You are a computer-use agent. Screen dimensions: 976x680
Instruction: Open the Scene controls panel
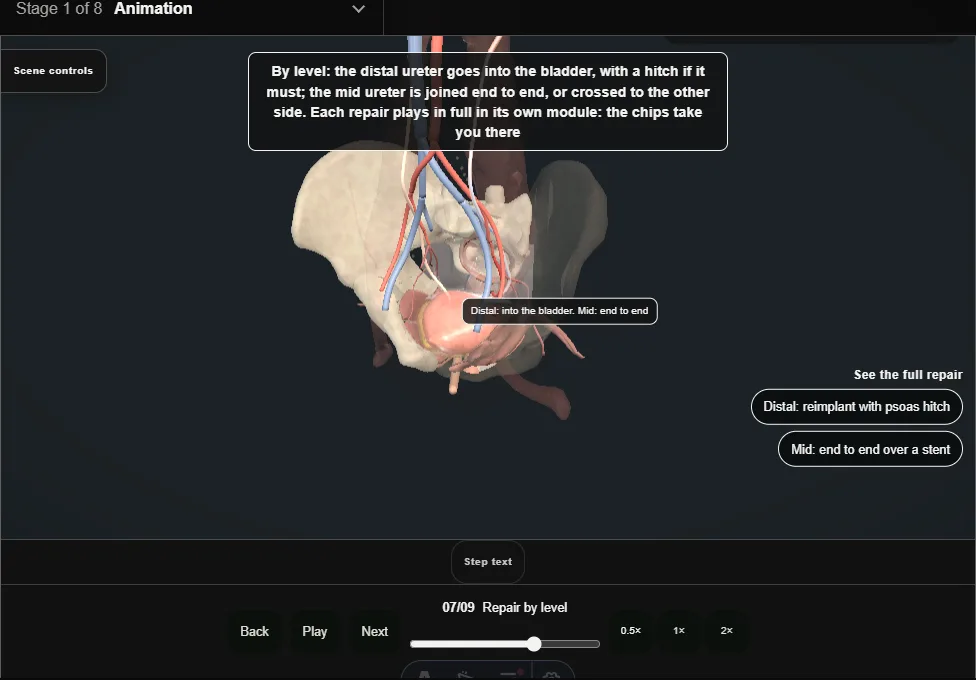click(54, 71)
